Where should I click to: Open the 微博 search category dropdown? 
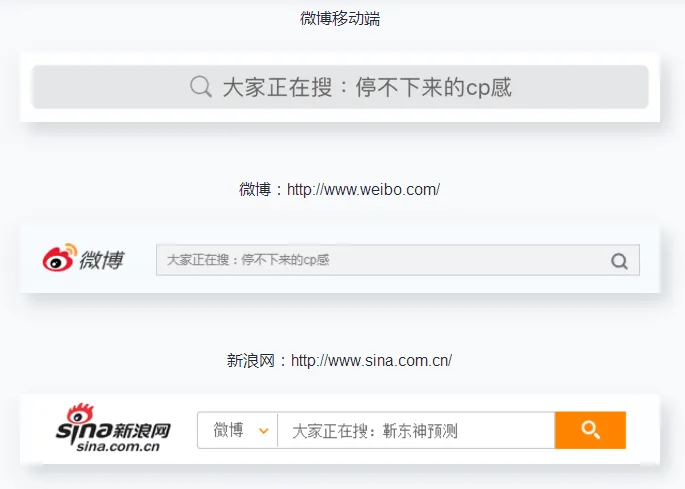(237, 430)
